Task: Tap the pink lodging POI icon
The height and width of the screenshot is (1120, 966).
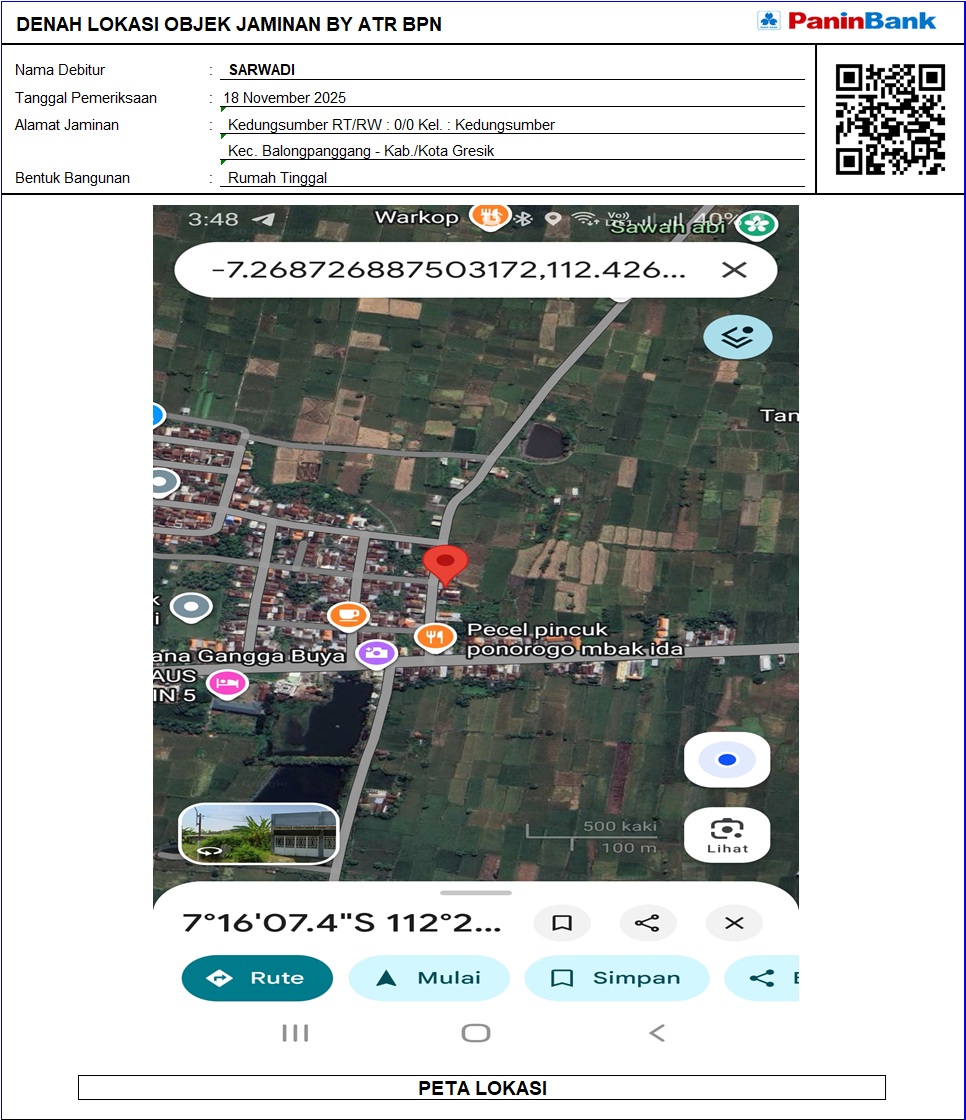Action: 227,683
